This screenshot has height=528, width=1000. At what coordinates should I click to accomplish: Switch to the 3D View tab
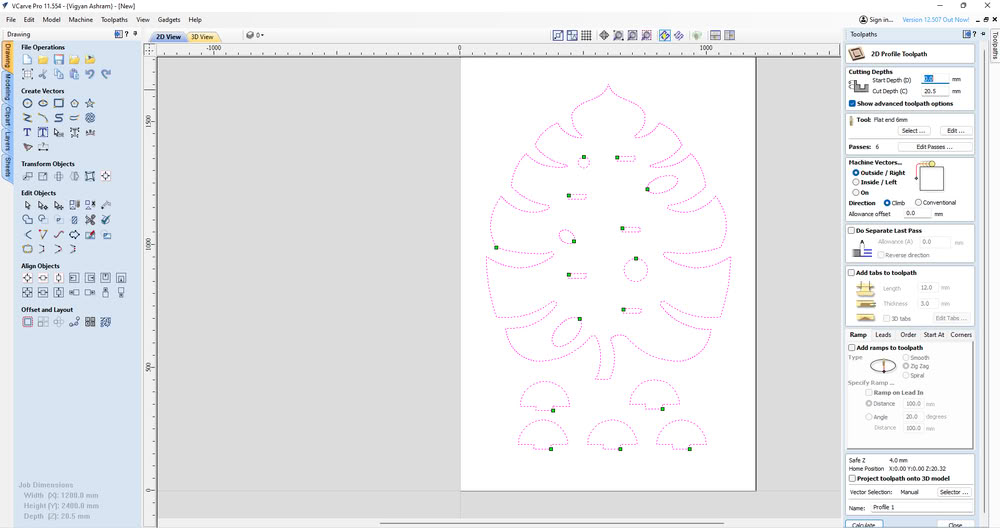point(202,36)
